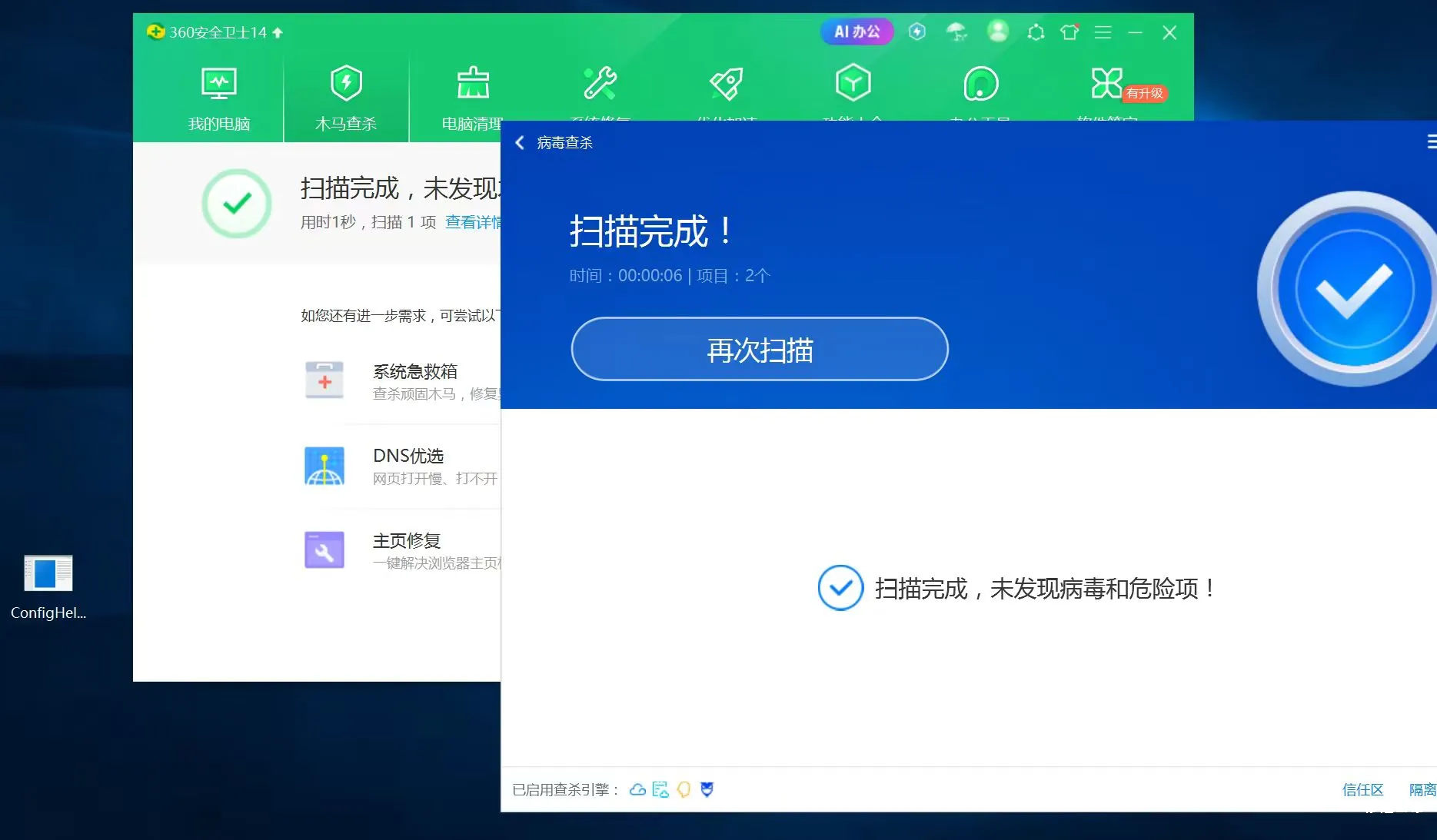
Task: Open the hamburger main menu of 360安全卫士
Action: [1103, 32]
